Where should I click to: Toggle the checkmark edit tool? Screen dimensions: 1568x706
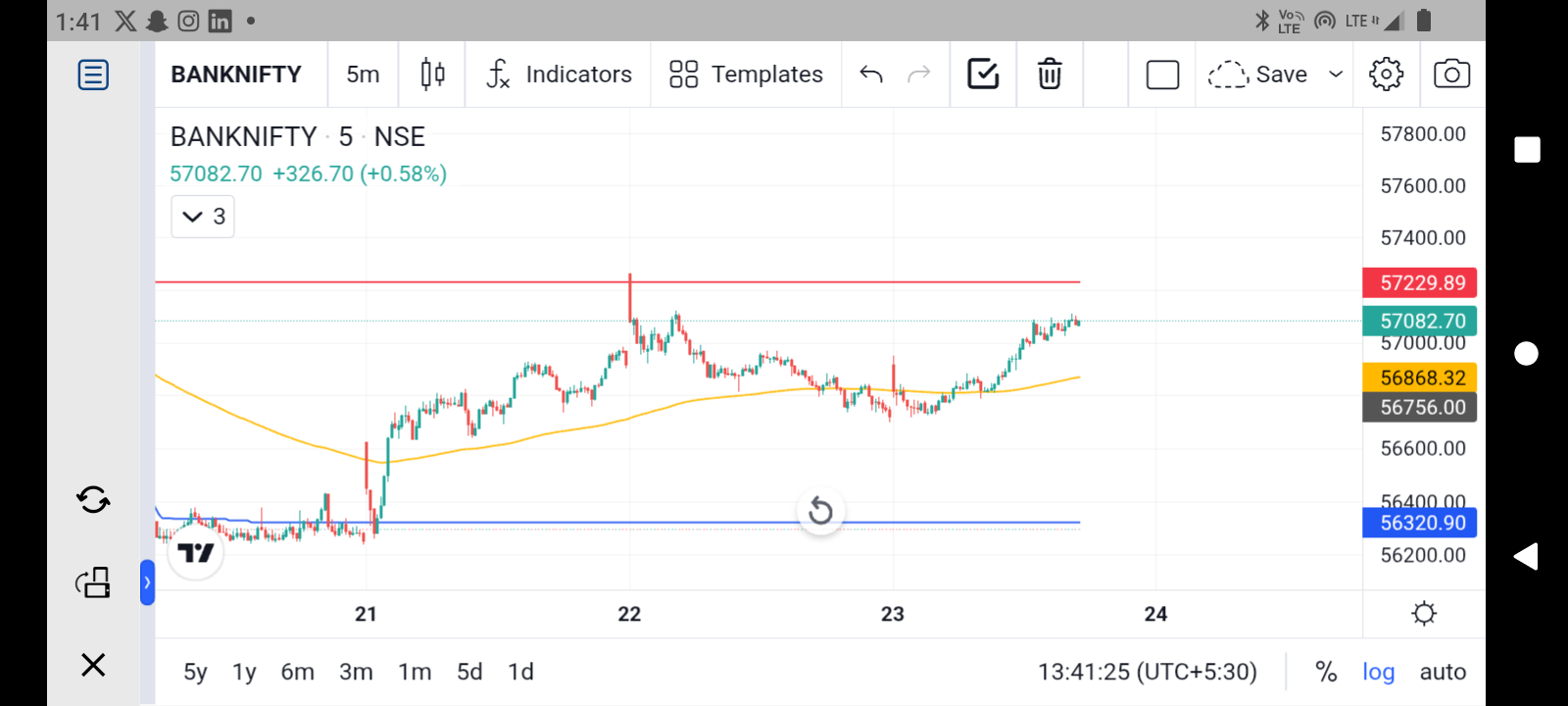(x=983, y=75)
